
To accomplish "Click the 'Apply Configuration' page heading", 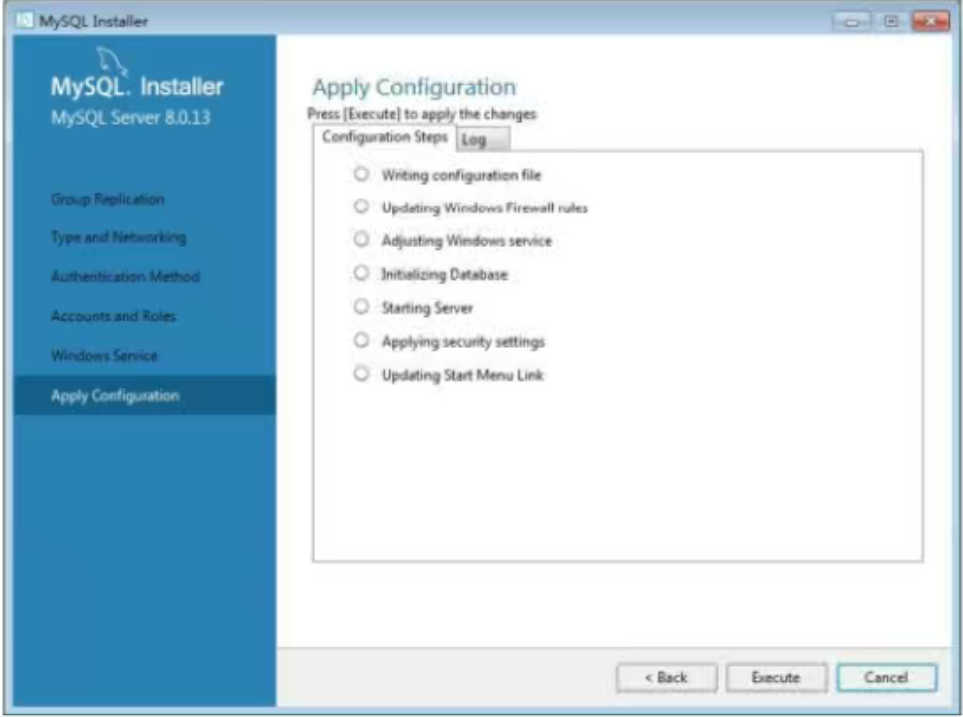I will (415, 87).
